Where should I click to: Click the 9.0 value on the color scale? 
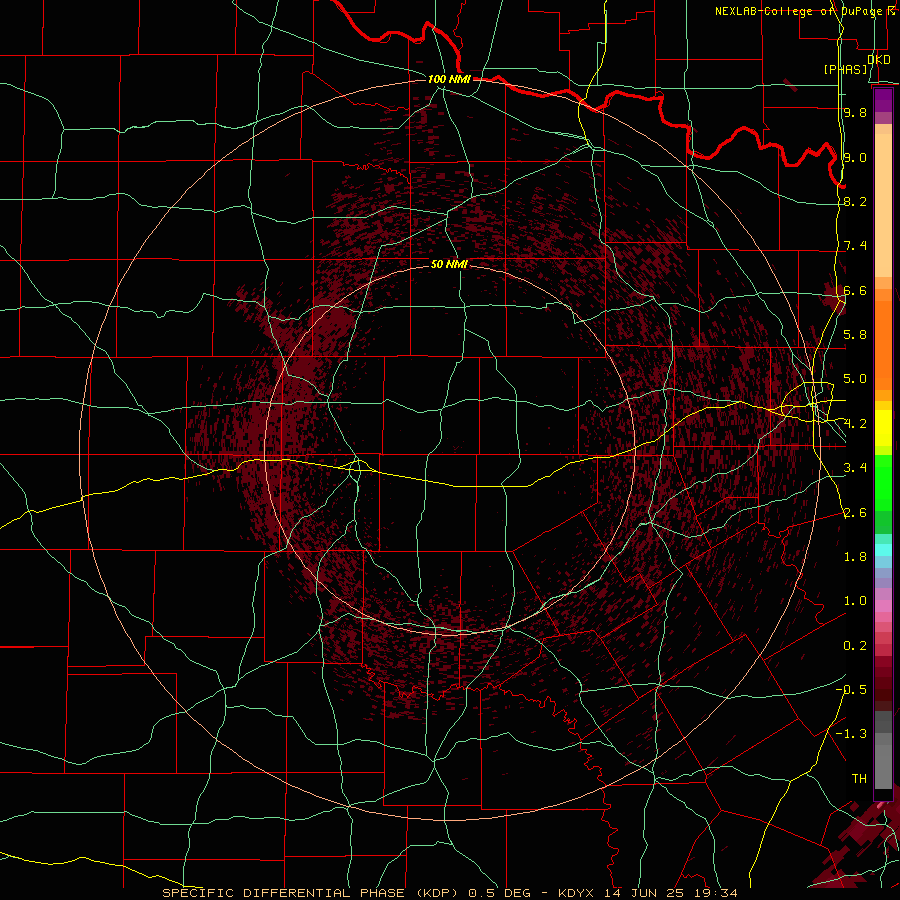click(x=855, y=157)
